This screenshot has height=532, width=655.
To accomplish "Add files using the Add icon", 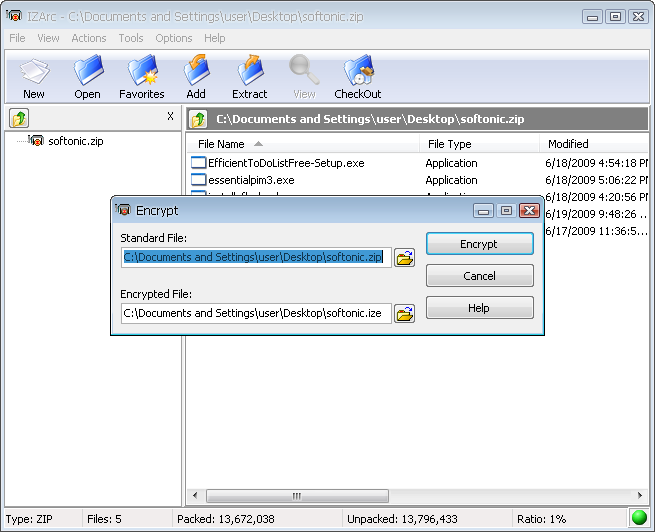I will click(196, 70).
